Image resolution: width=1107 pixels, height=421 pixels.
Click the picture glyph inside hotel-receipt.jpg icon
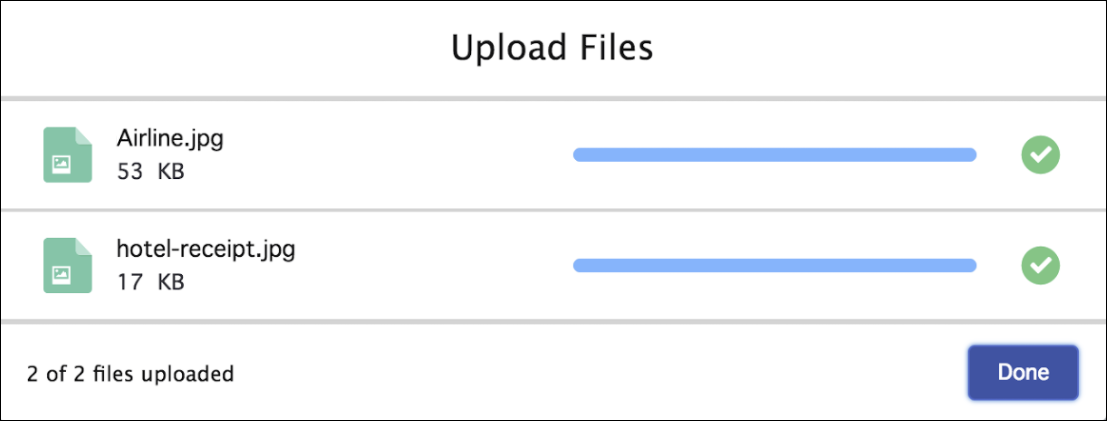62,273
